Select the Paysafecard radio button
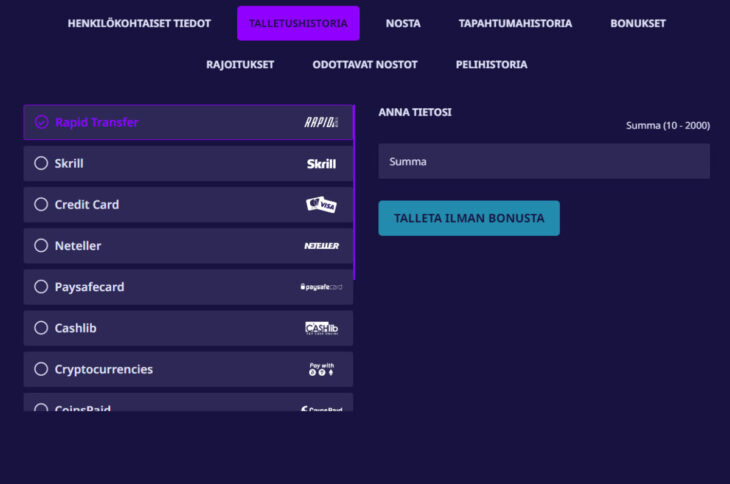Viewport: 730px width, 484px height. coord(41,287)
